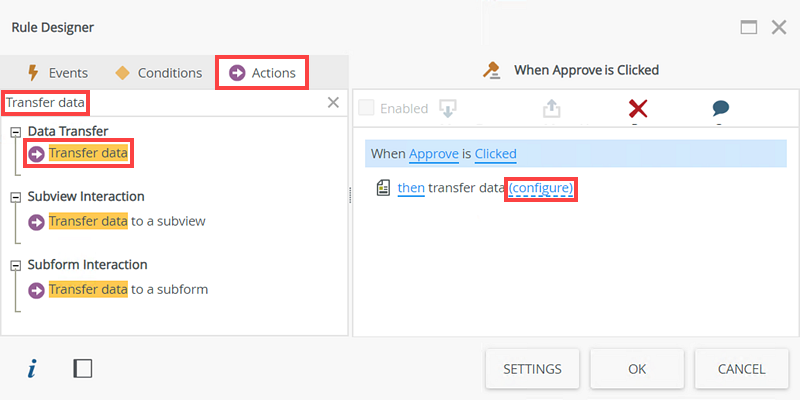The width and height of the screenshot is (800, 400).
Task: Collapse the Subview Interaction group
Action: point(16,197)
